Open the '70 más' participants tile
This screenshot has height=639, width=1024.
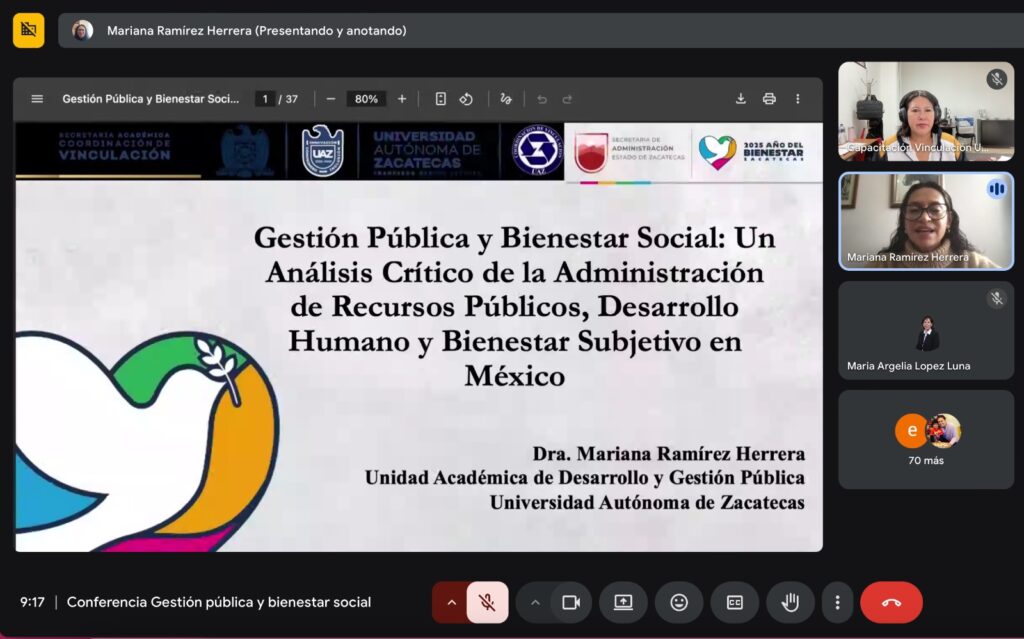click(x=926, y=439)
